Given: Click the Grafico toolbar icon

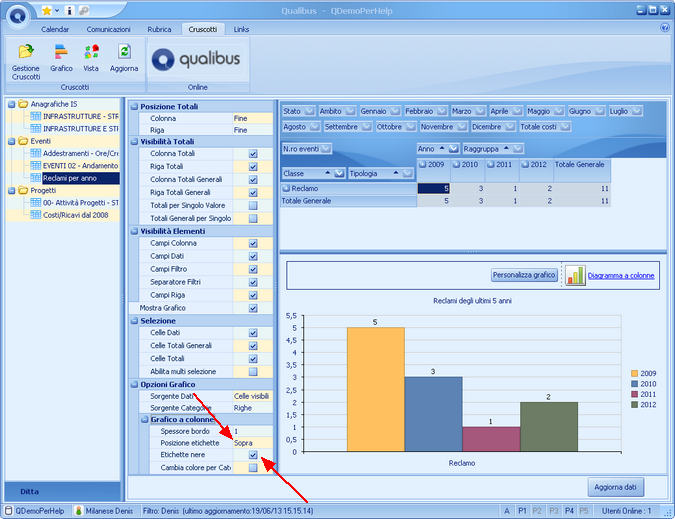Looking at the screenshot, I should [x=61, y=51].
